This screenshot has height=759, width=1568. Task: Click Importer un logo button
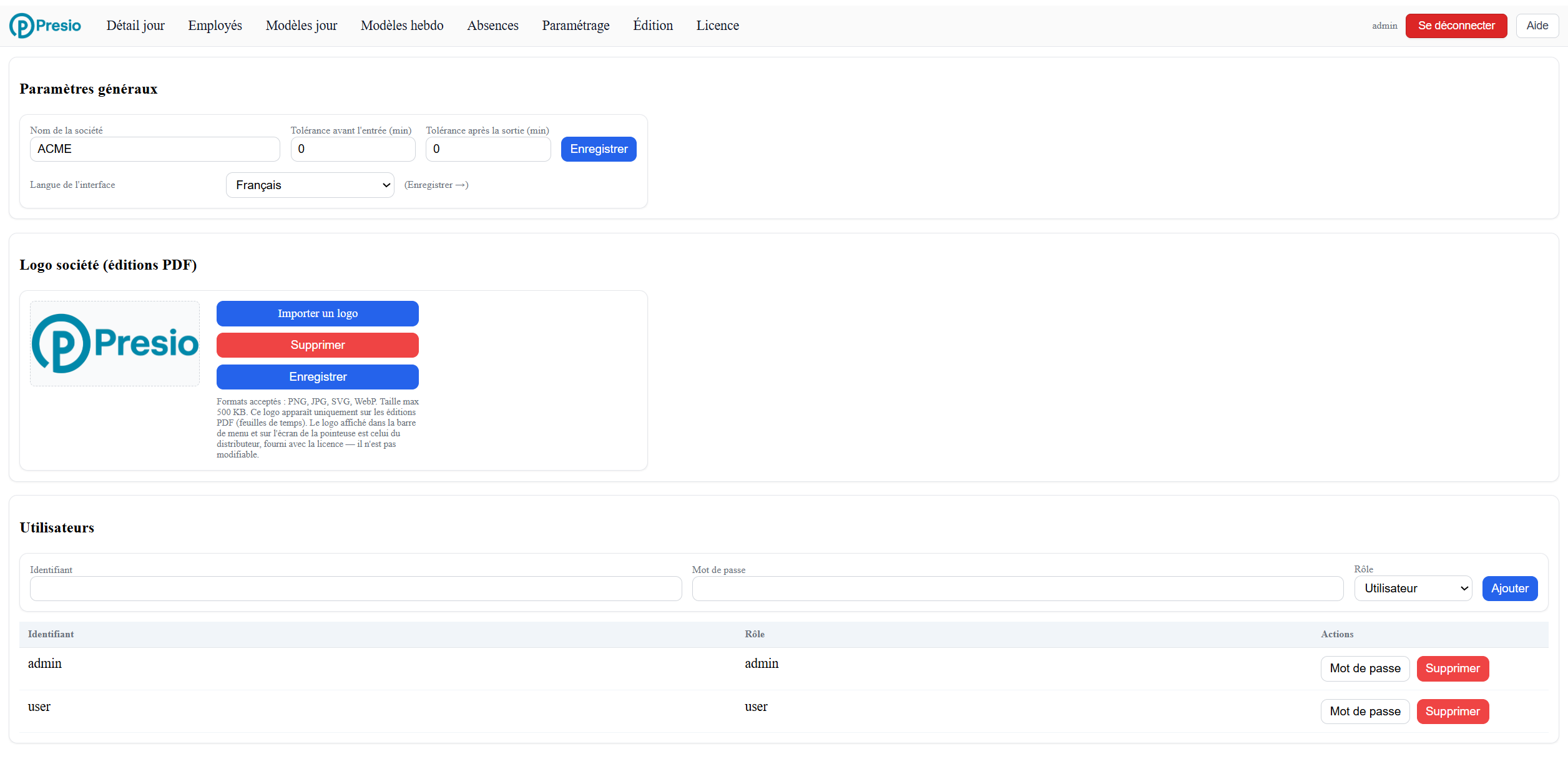pyautogui.click(x=318, y=313)
